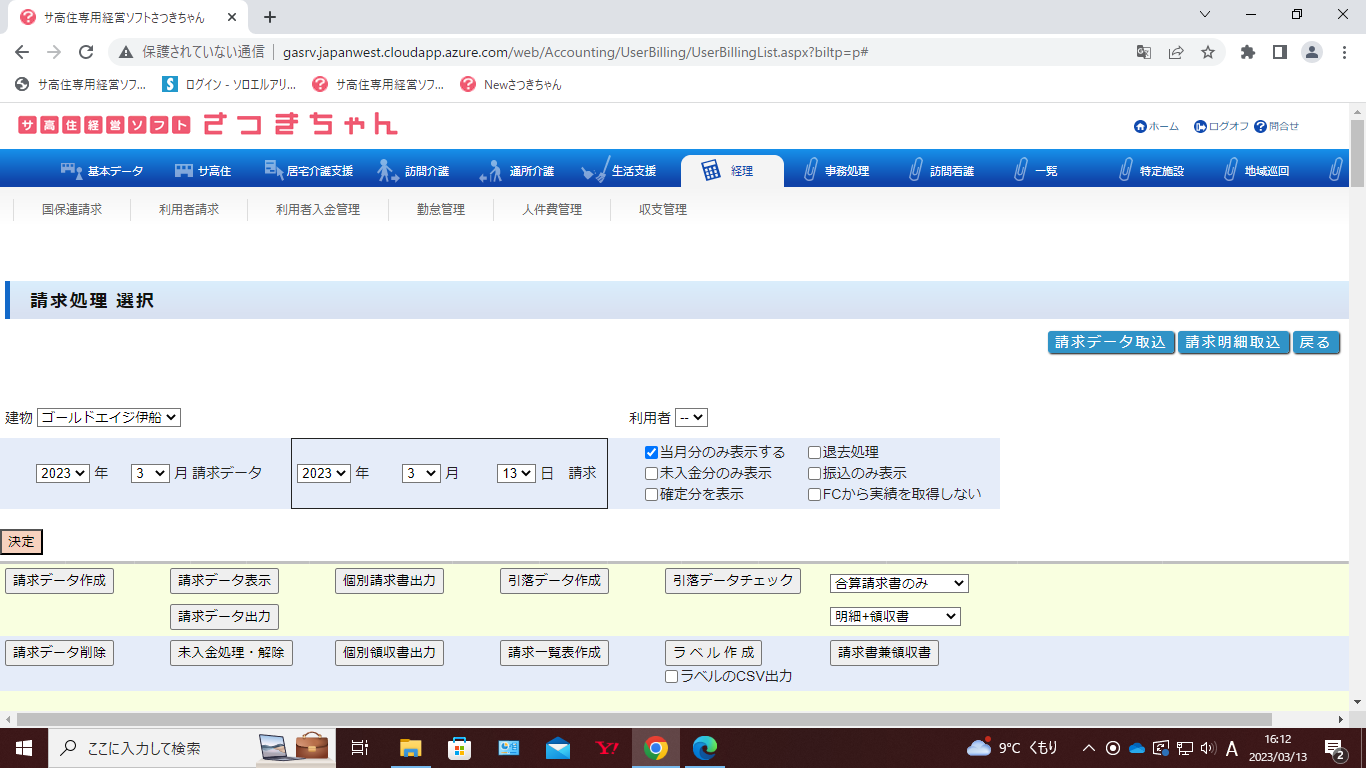Click the 生活支援 broom icon
Screen dimensions: 1366x768
[x=594, y=171]
